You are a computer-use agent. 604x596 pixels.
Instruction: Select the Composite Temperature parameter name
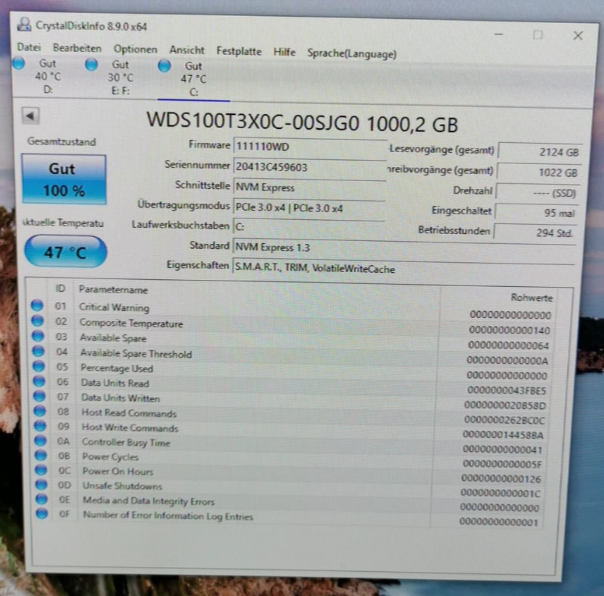click(131, 323)
